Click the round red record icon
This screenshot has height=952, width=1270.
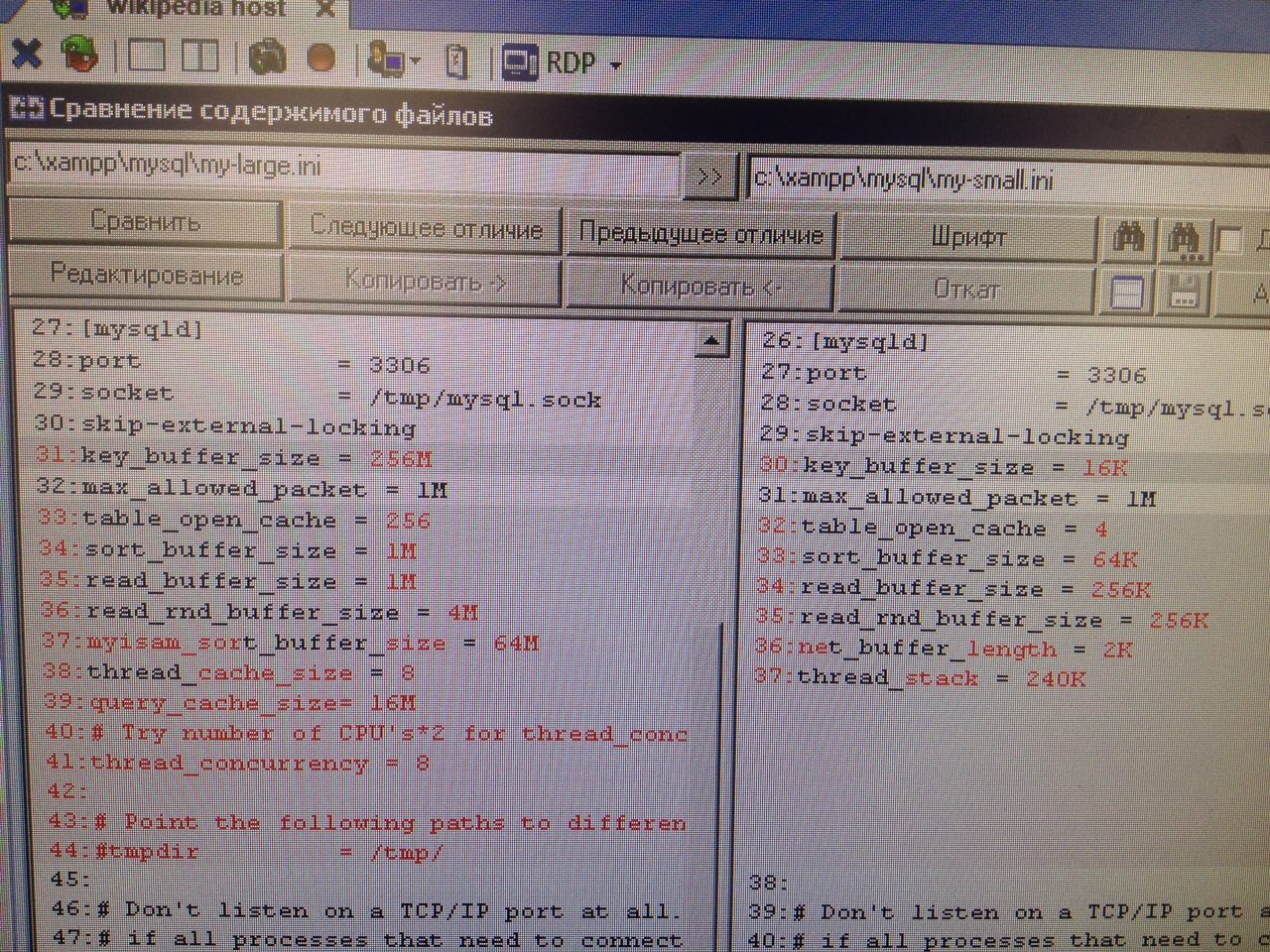point(320,59)
